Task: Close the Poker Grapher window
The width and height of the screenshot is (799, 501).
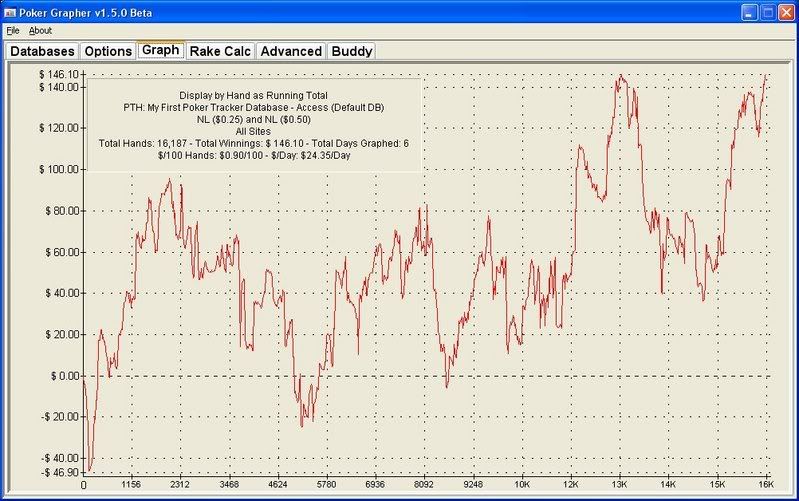Action: coord(786,12)
